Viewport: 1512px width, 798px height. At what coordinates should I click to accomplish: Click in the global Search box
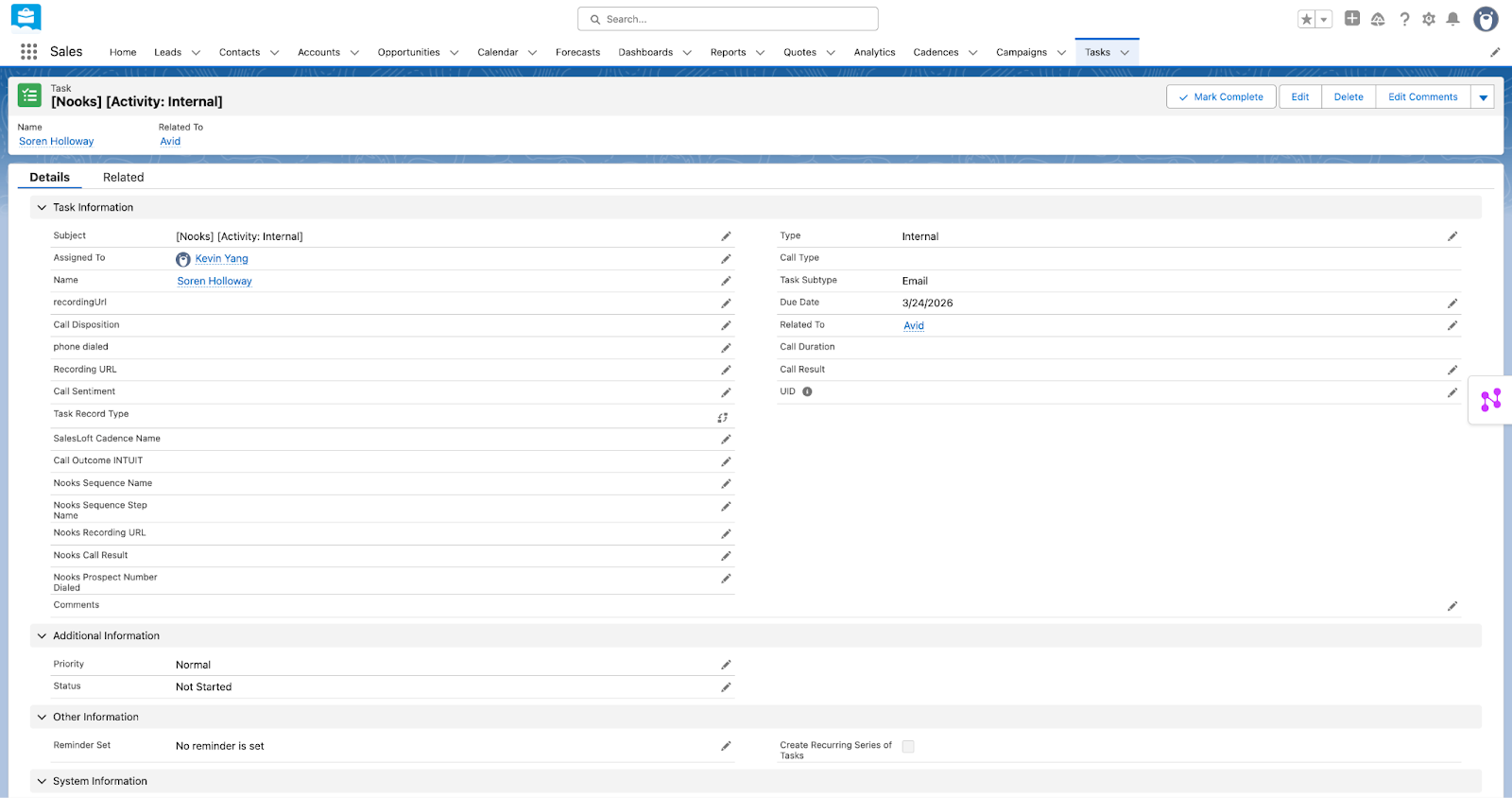(728, 19)
